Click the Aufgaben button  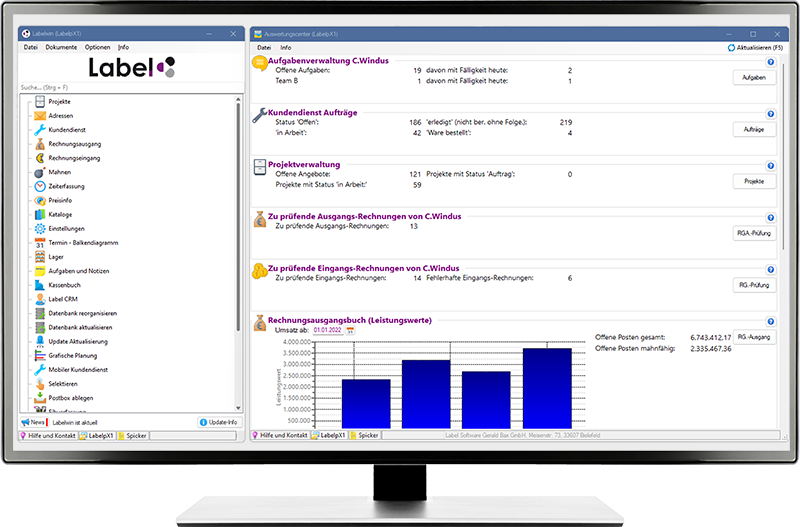[x=754, y=78]
